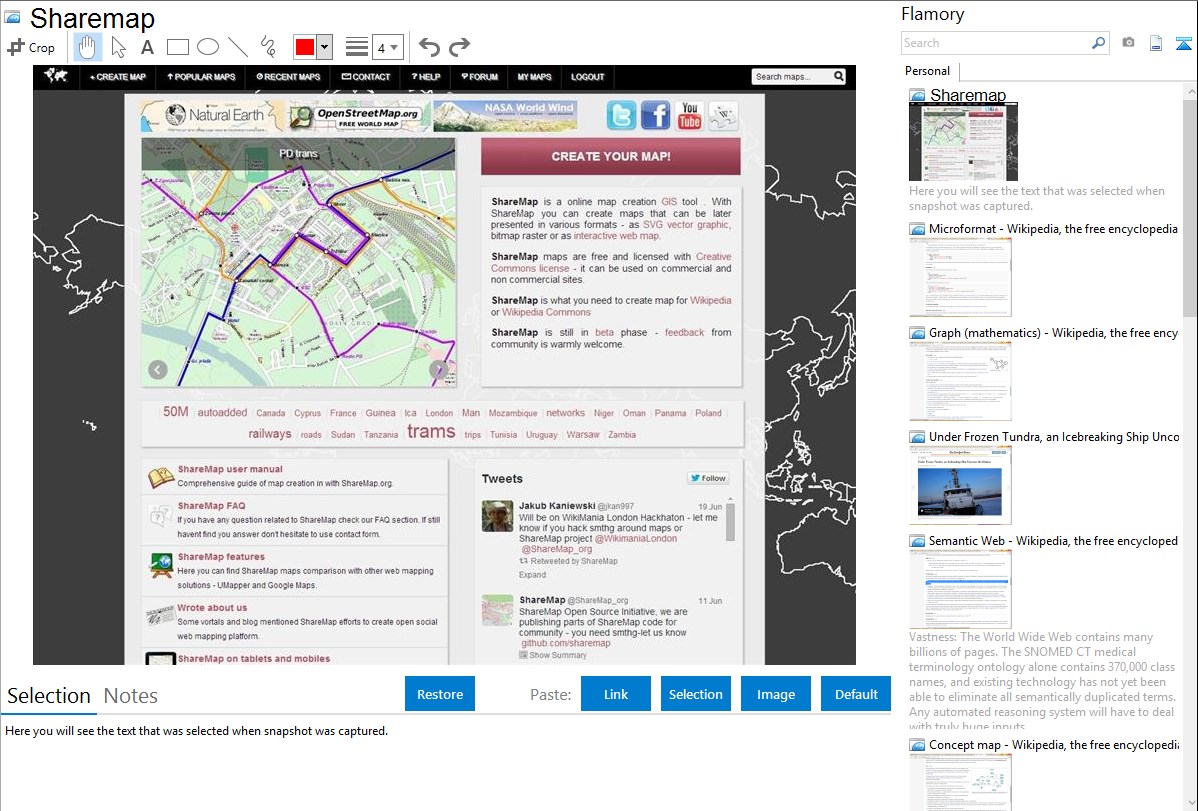Undo the last annotation
Image resolution: width=1198 pixels, height=811 pixels.
[429, 47]
